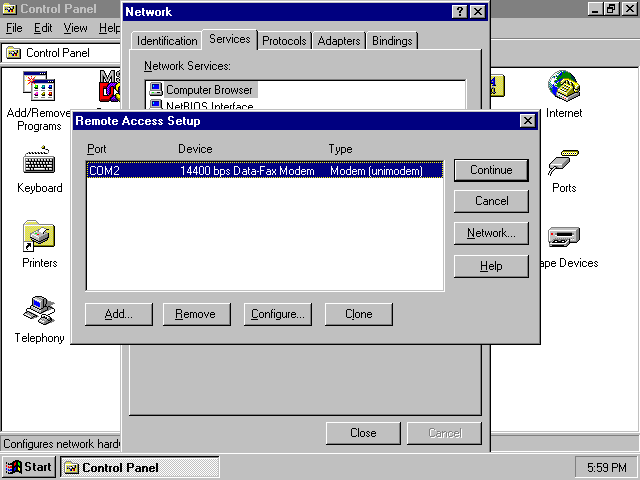Open the View menu in Control Panel
Image resolution: width=640 pixels, height=480 pixels.
(x=75, y=28)
